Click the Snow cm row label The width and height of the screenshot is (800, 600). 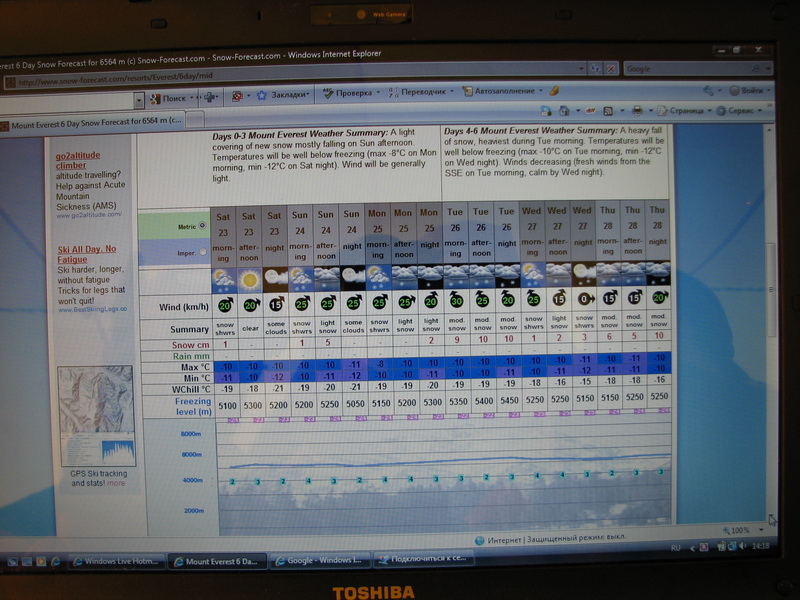(x=190, y=345)
